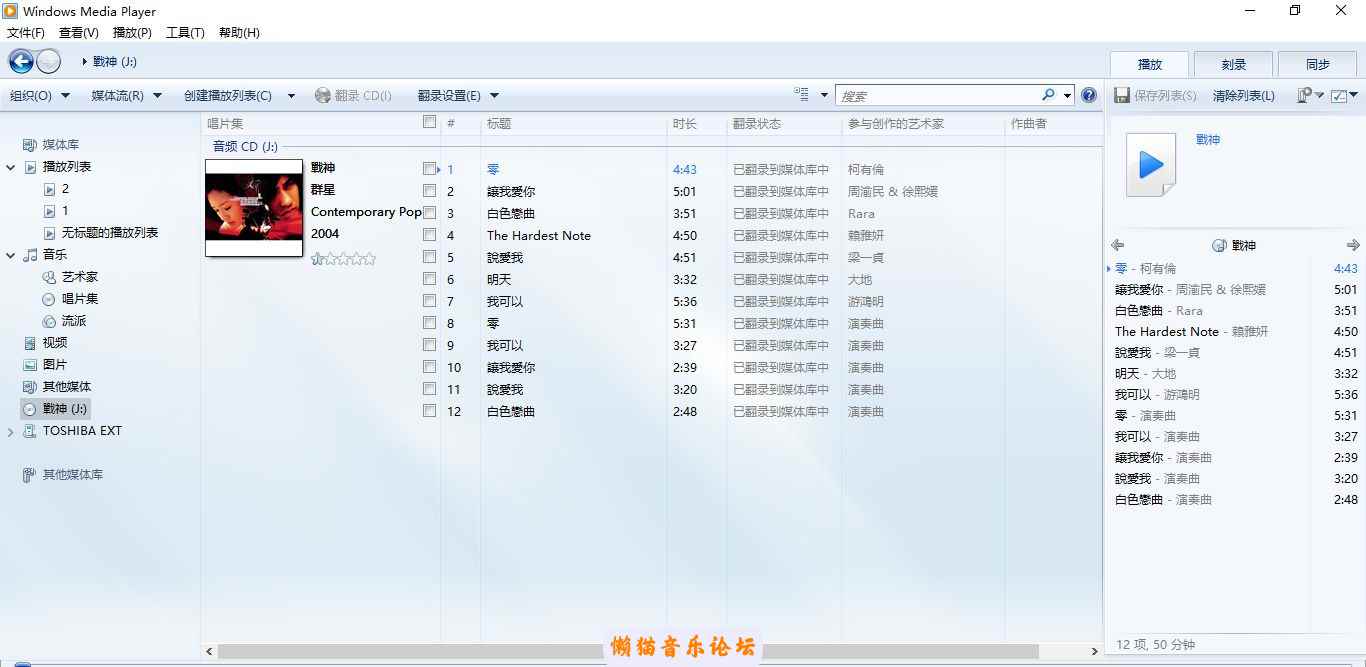This screenshot has height=667, width=1366.
Task: Select the 戰神 (J:) CD icon in sidebar
Action: coord(30,409)
